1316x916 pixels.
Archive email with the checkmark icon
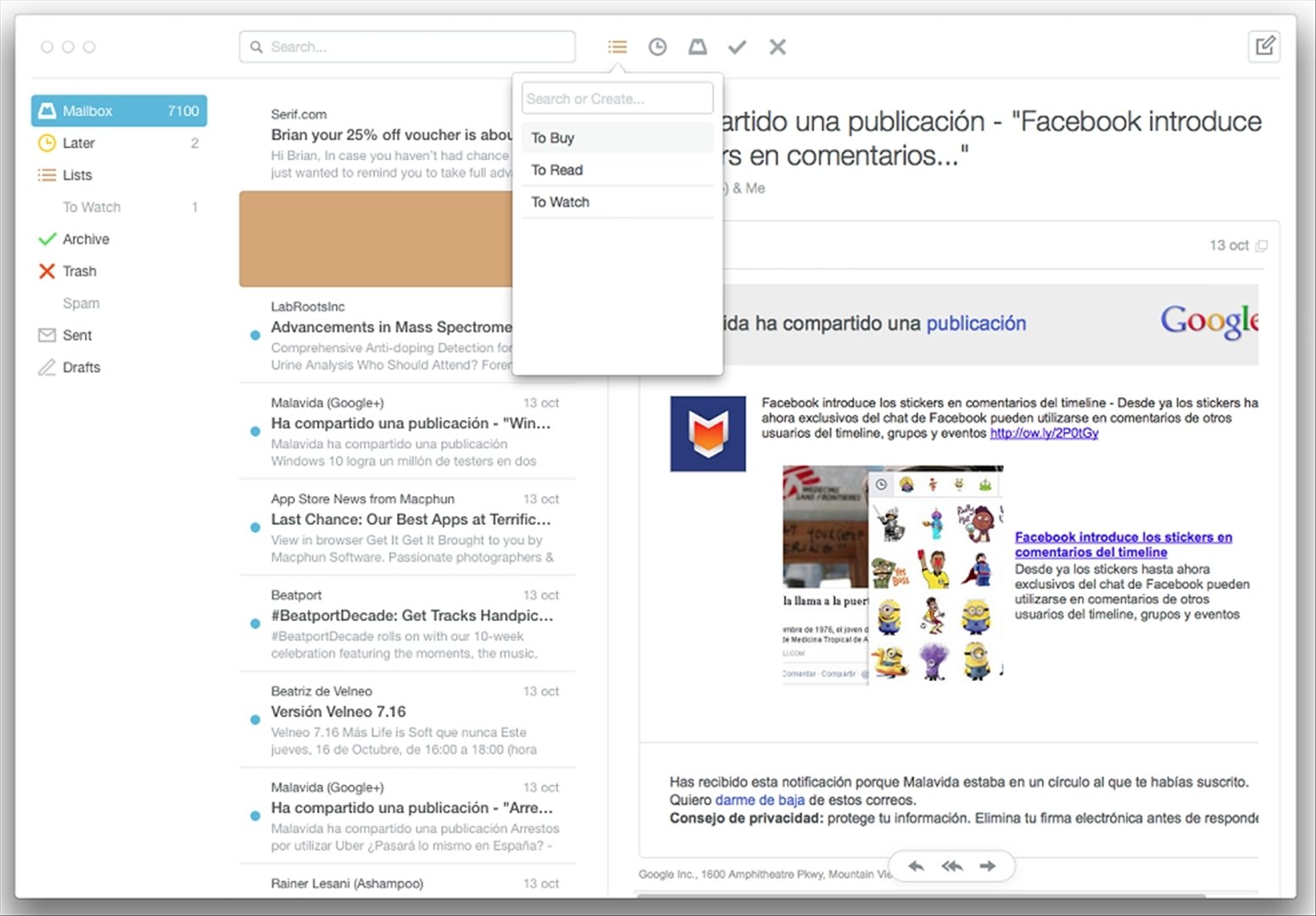(x=737, y=47)
